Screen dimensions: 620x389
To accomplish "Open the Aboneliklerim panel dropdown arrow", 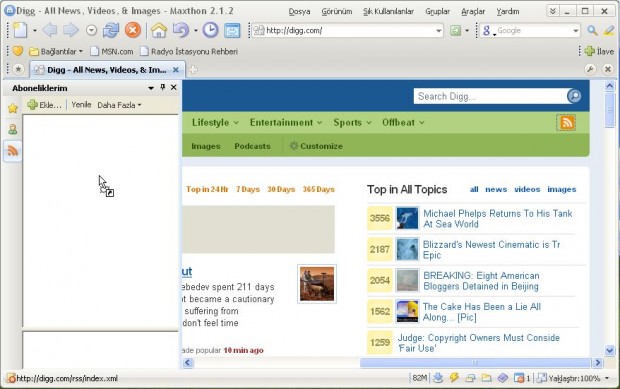I will tap(151, 88).
